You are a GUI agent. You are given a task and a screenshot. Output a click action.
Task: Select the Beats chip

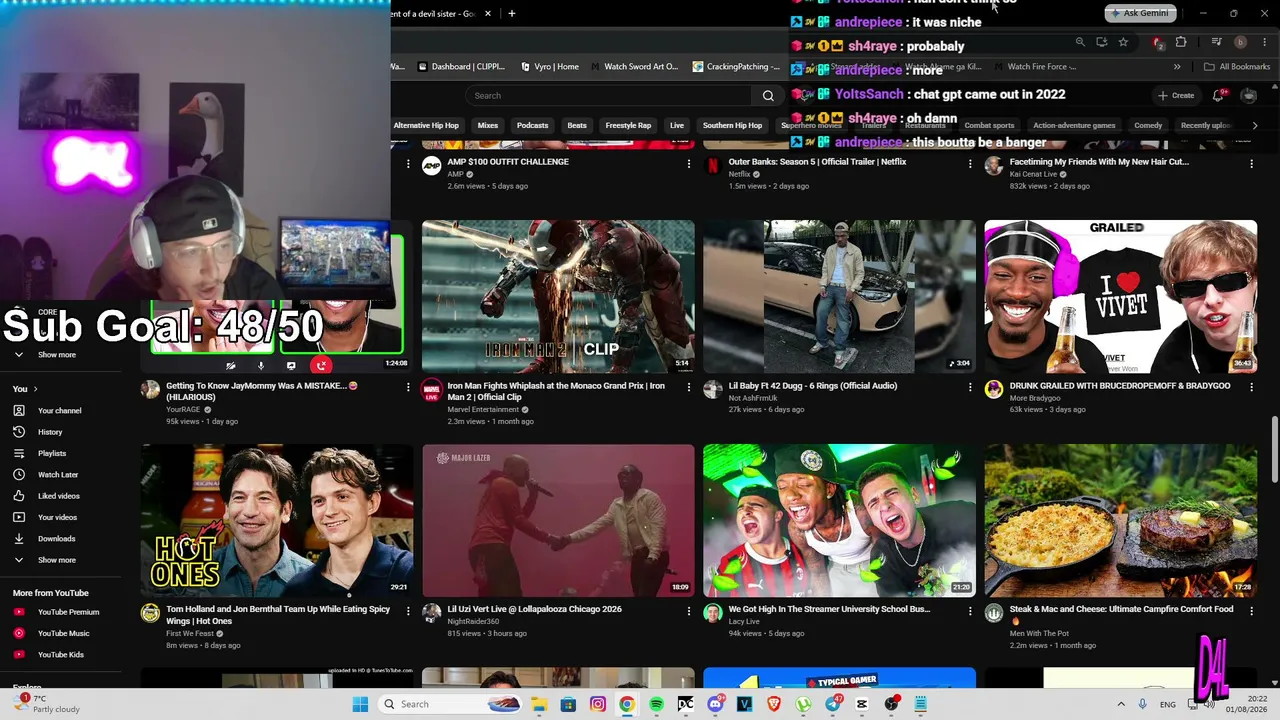click(x=577, y=126)
